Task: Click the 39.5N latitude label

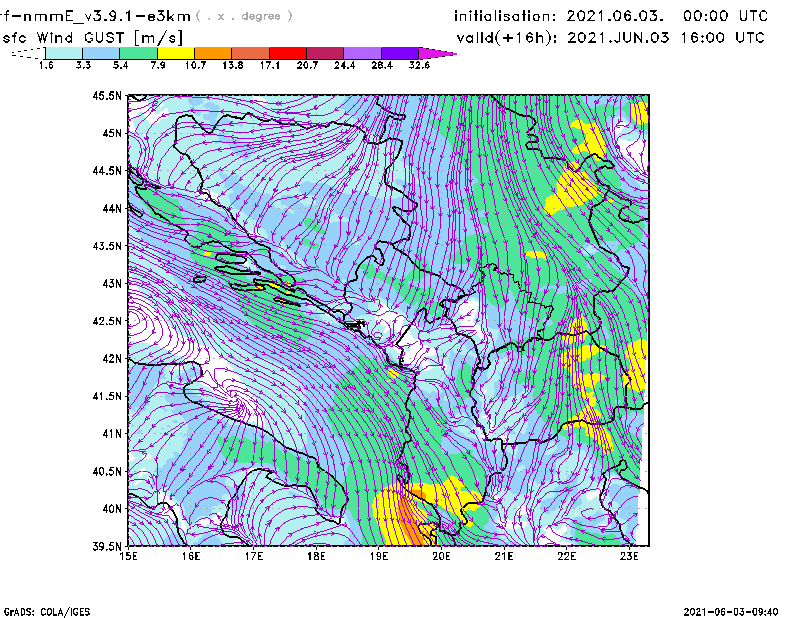Action: pos(107,547)
